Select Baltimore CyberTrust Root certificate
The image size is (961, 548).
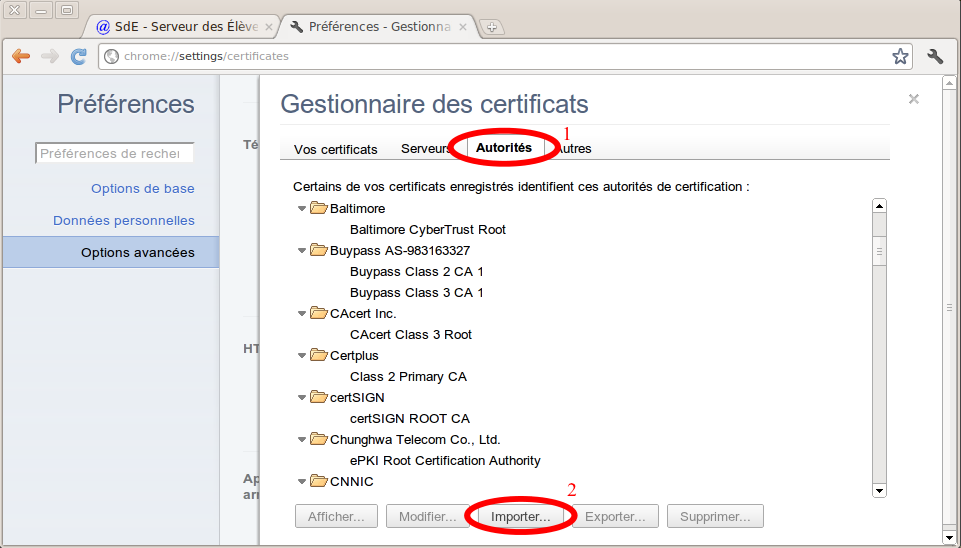point(427,229)
